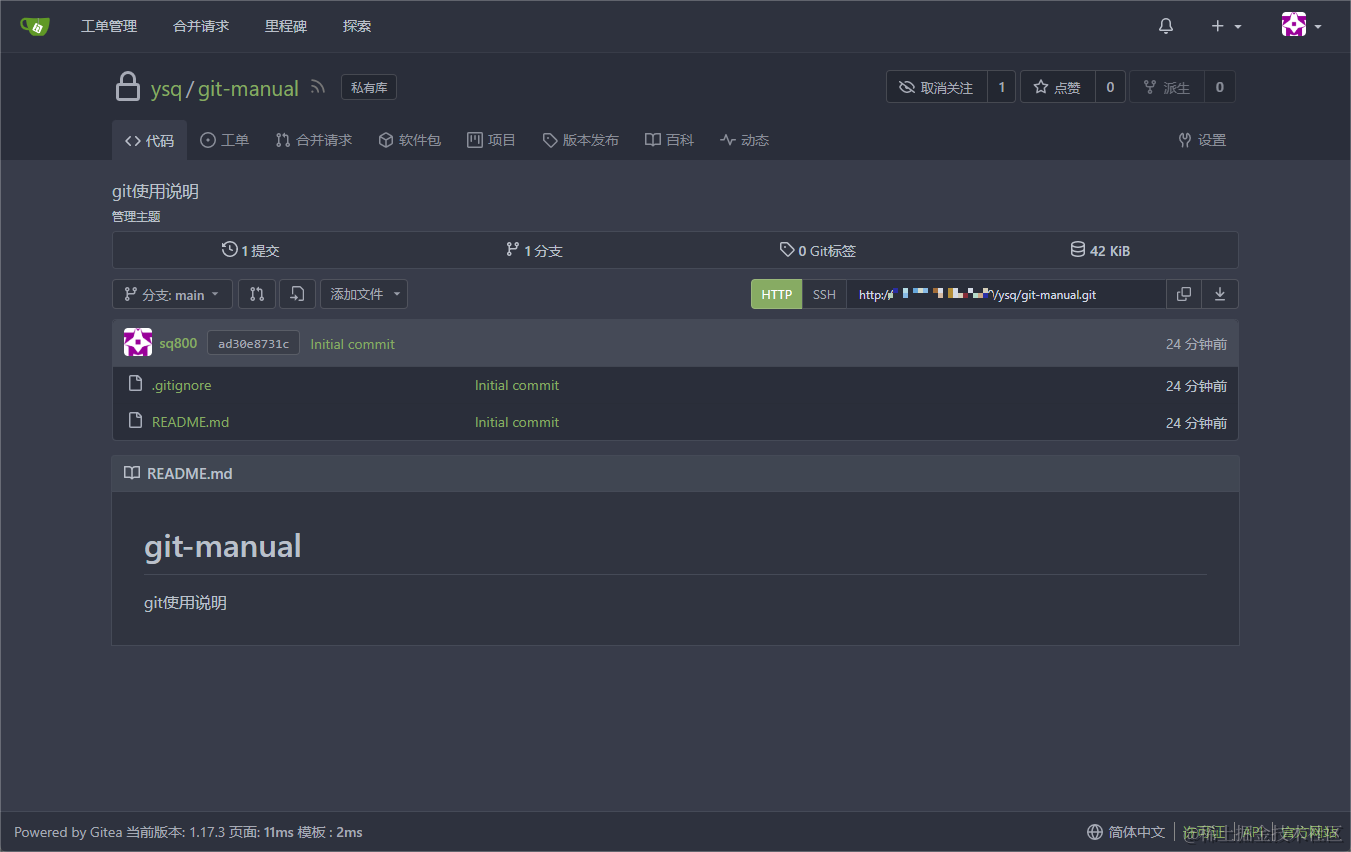Open 探索 in the top navigation
The width and height of the screenshot is (1351, 852).
(x=357, y=26)
